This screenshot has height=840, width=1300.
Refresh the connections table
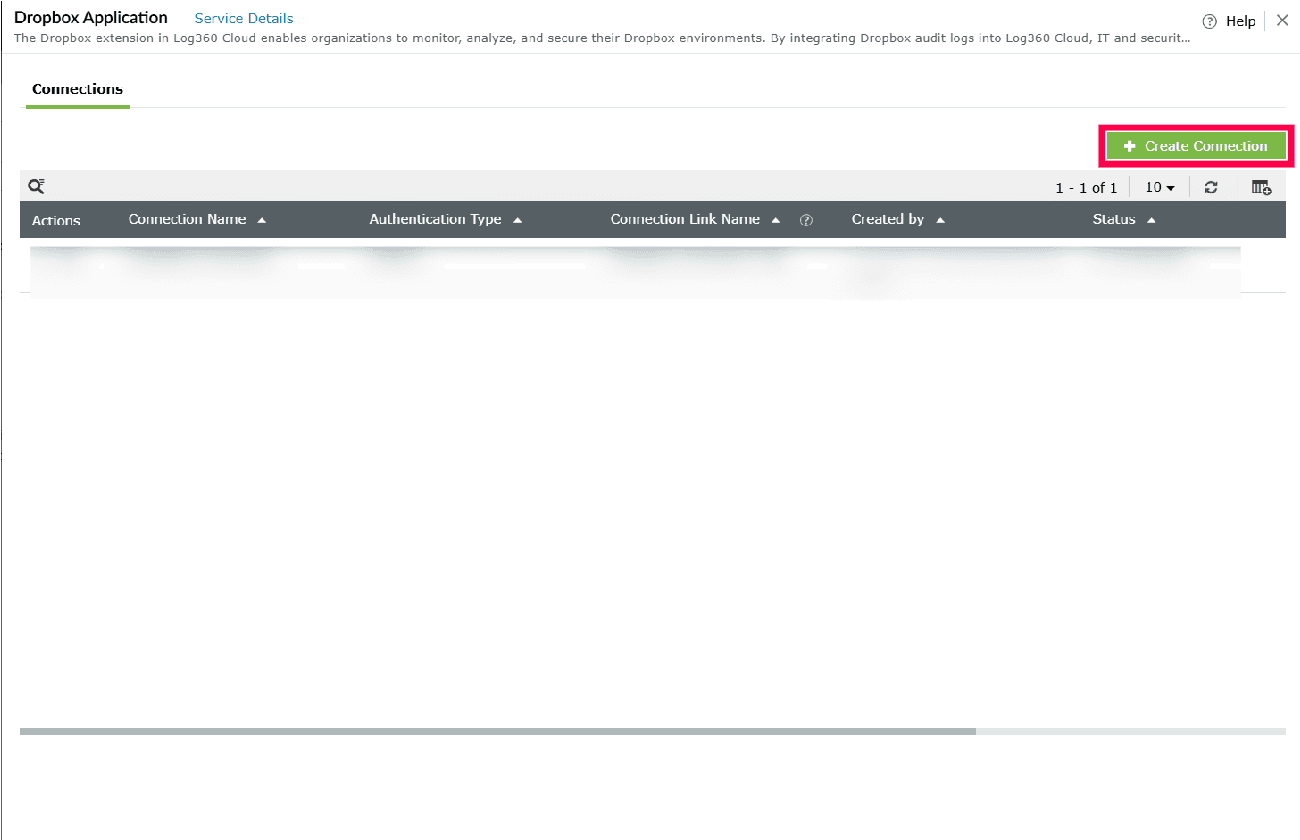[1211, 187]
